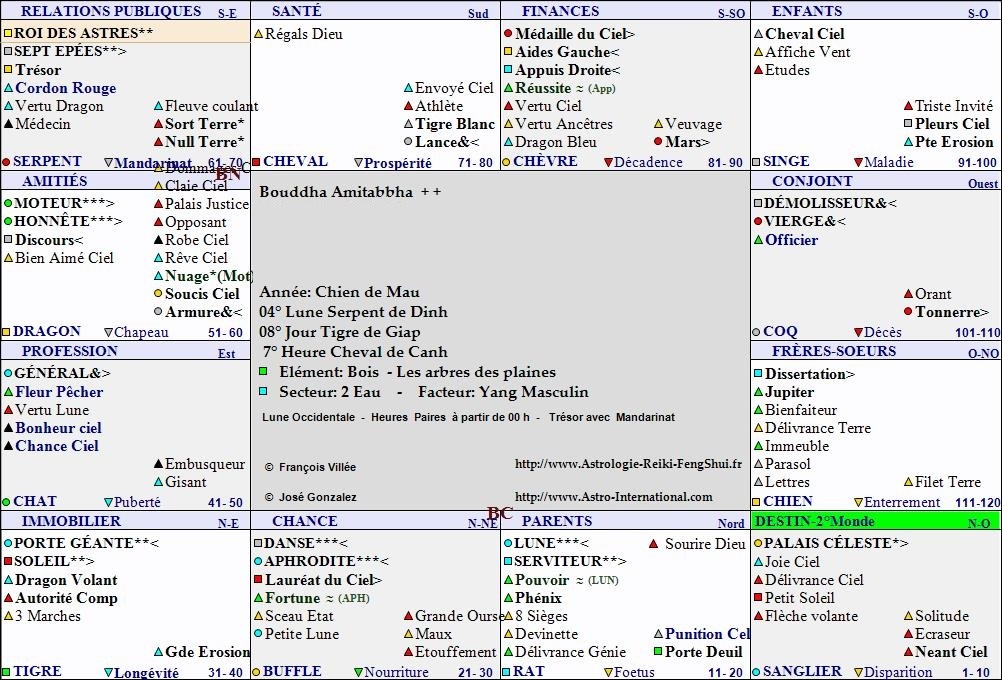The height and width of the screenshot is (680, 1002).
Task: Click the green square beside Porte Deuil
Action: 658,652
